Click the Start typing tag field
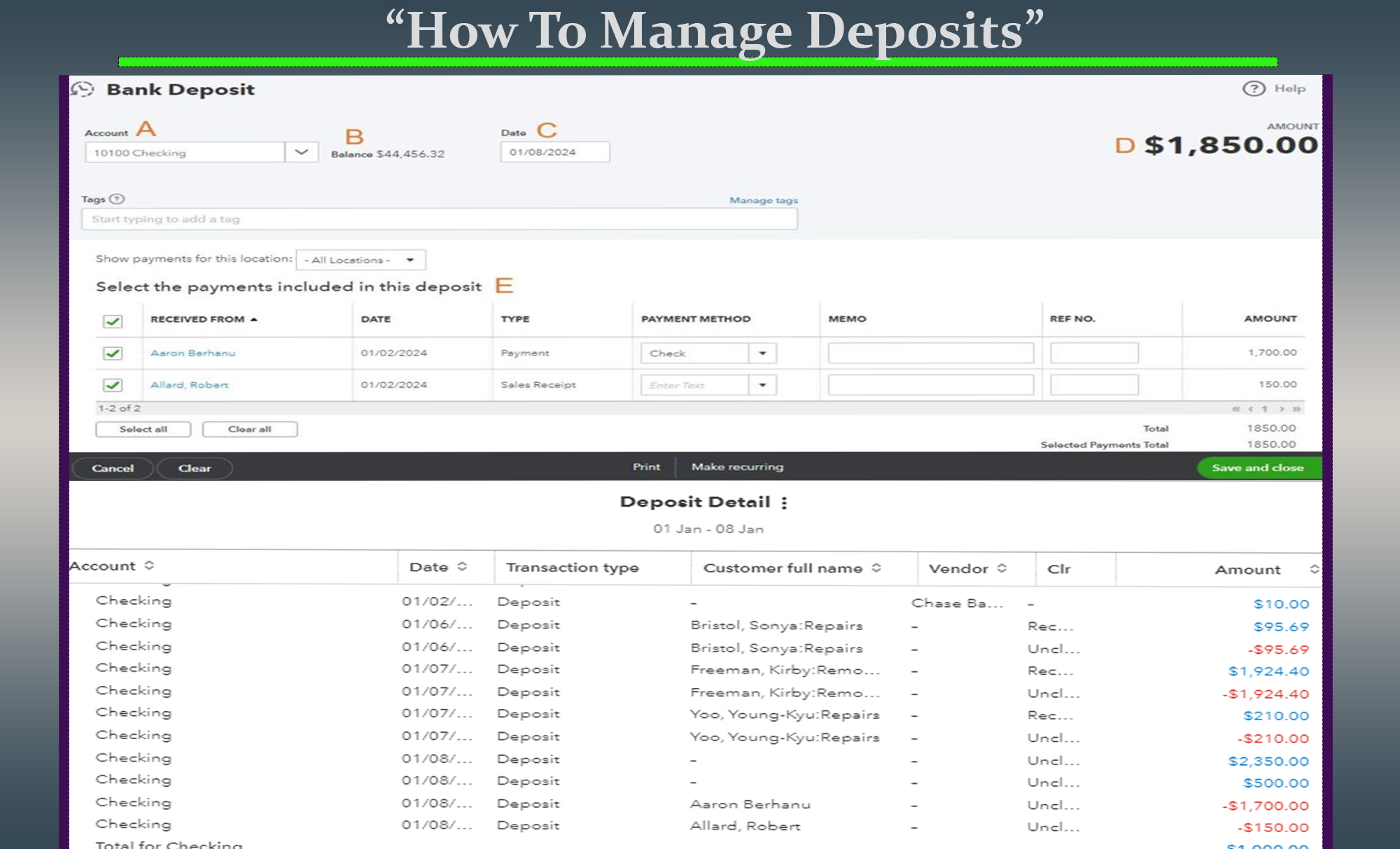 pos(439,219)
